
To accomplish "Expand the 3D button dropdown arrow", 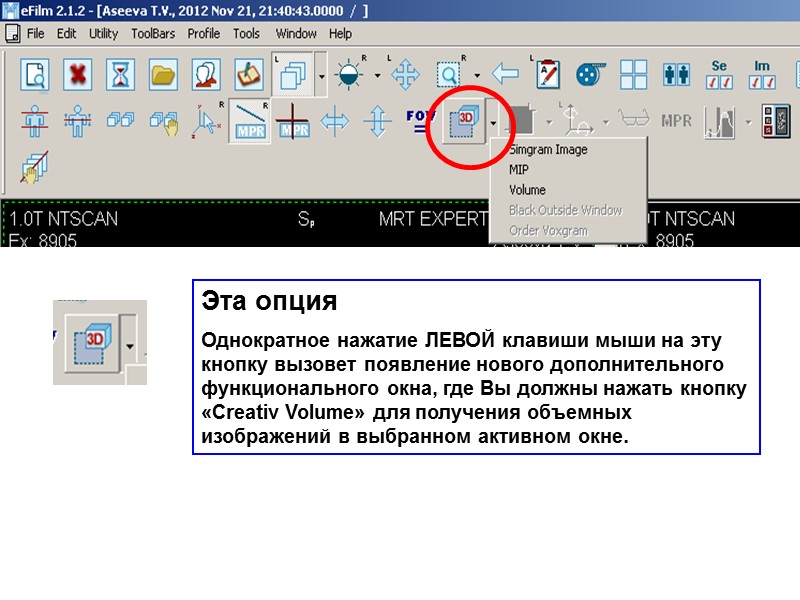I will click(x=493, y=122).
